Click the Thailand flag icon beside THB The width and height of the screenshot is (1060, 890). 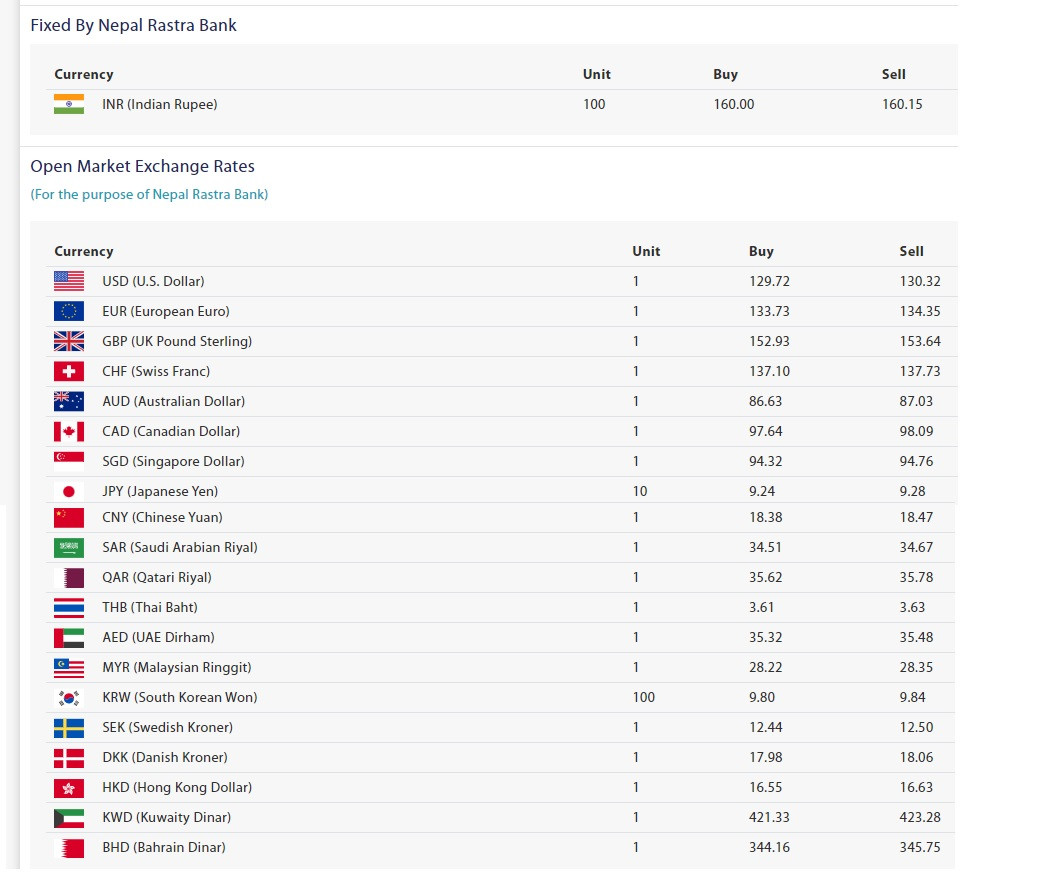pos(69,608)
